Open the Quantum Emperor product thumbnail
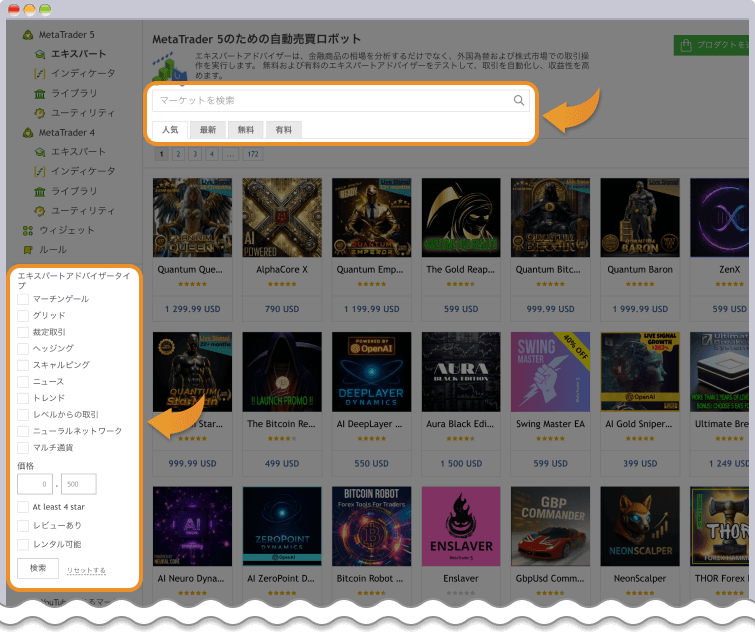Viewport: 755px width, 636px height. pyautogui.click(x=371, y=218)
